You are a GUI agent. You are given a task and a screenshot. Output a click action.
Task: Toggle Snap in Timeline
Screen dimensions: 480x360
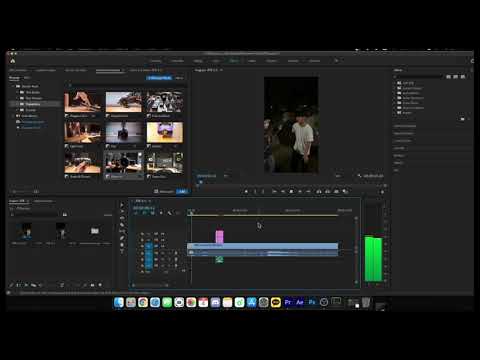point(145,213)
